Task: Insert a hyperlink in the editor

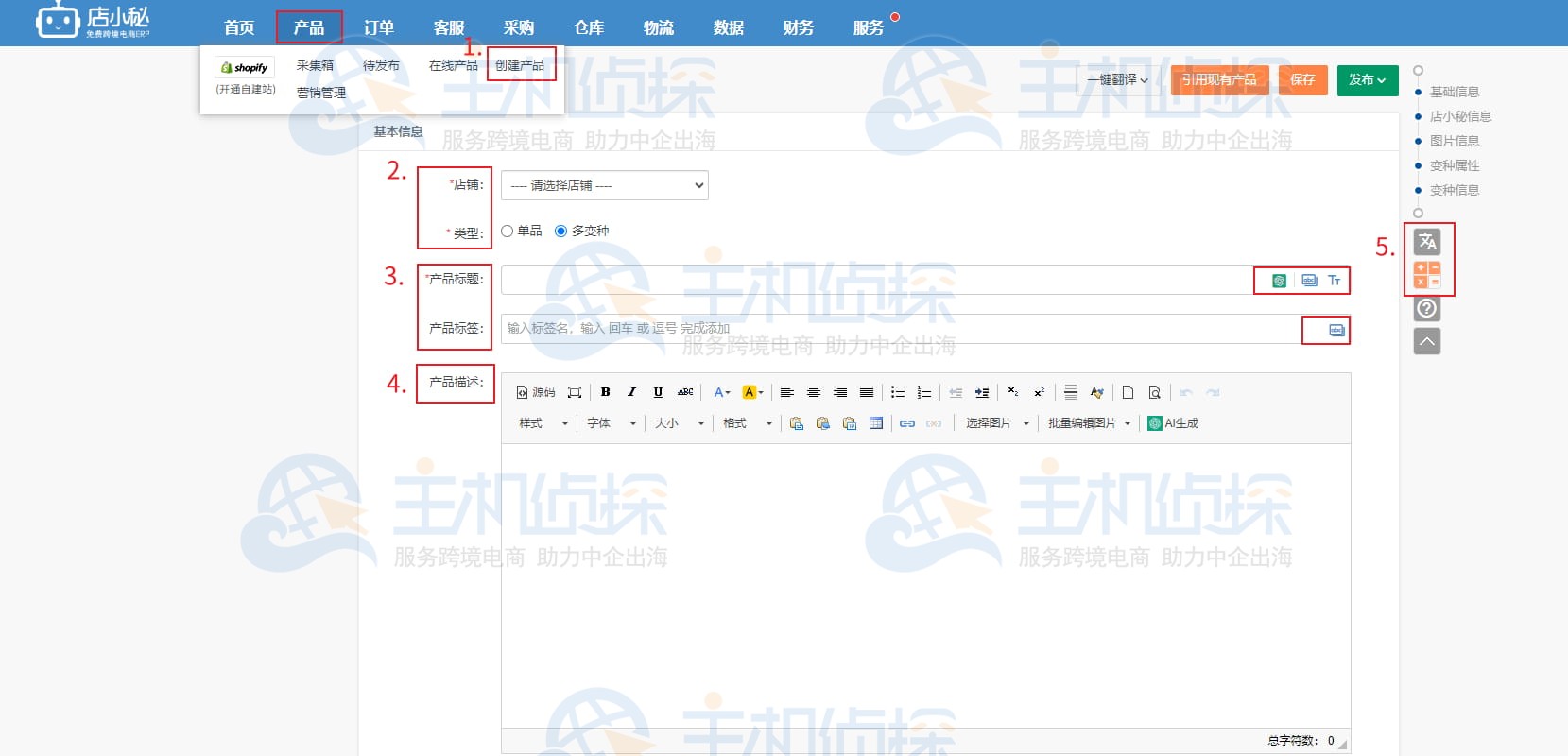Action: (x=907, y=423)
